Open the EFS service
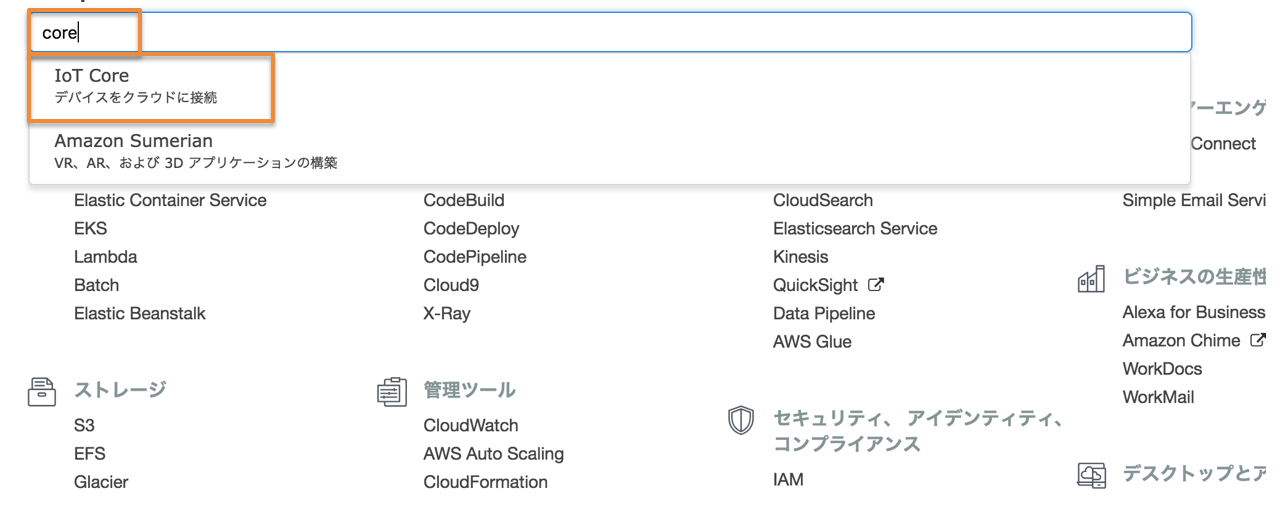This screenshot has height=510, width=1287. [x=89, y=453]
